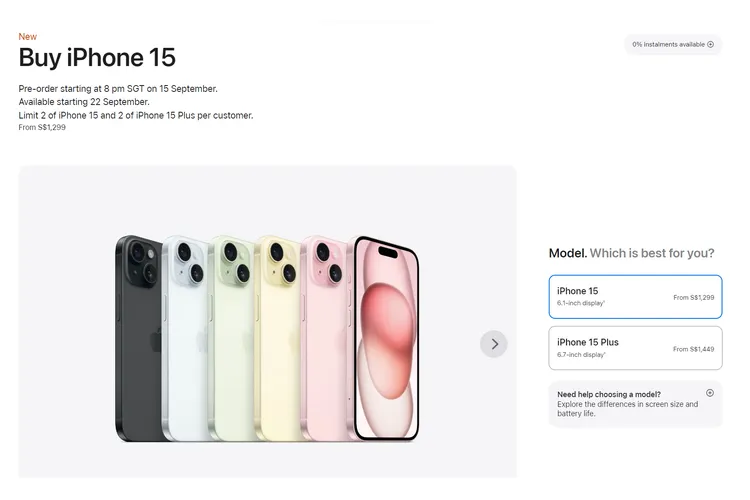The image size is (750, 500).
Task: Click the green iPhone 15 in gallery
Action: (232, 338)
